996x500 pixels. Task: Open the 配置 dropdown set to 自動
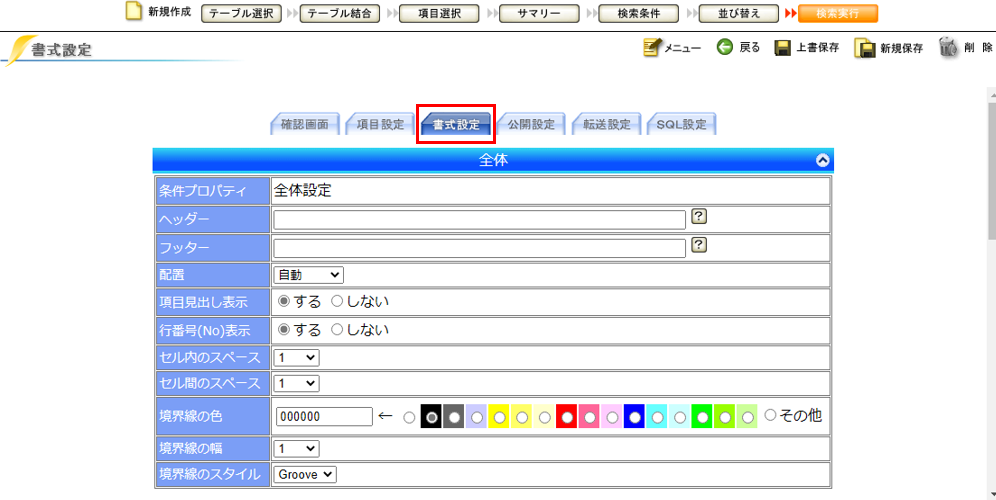[309, 275]
